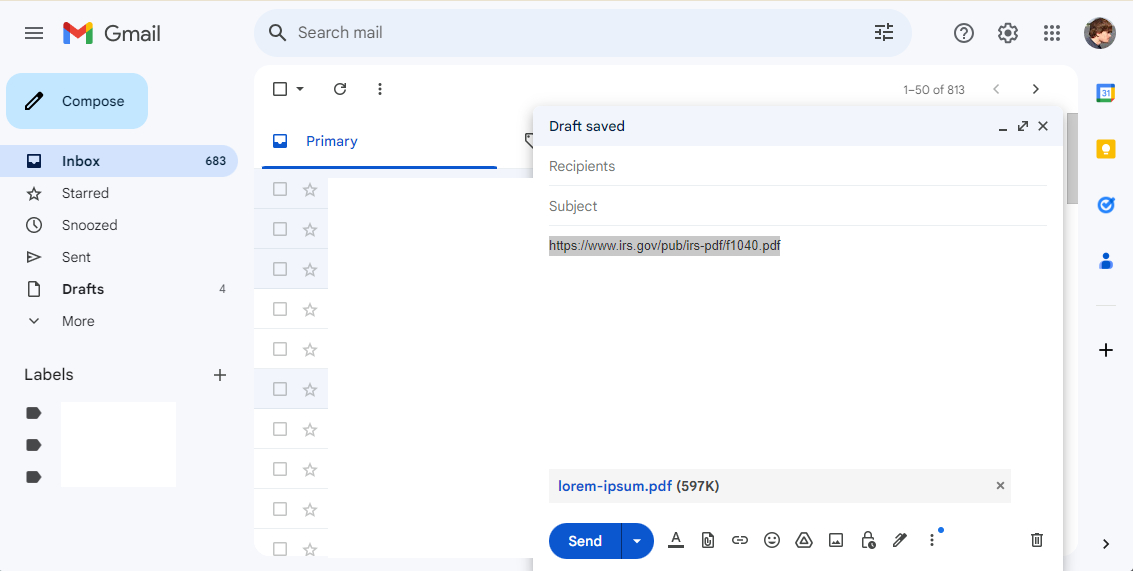Insert files using Drive icon

point(804,540)
